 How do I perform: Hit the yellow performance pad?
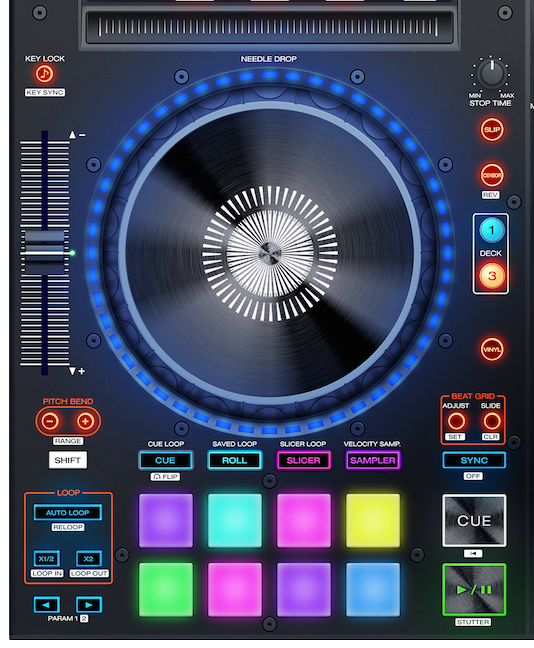373,521
